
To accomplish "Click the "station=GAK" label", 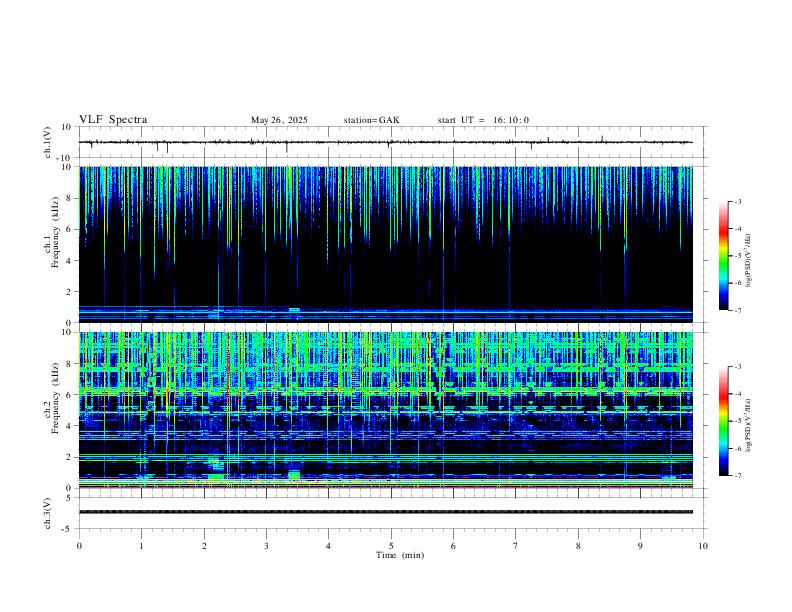I will click(371, 120).
